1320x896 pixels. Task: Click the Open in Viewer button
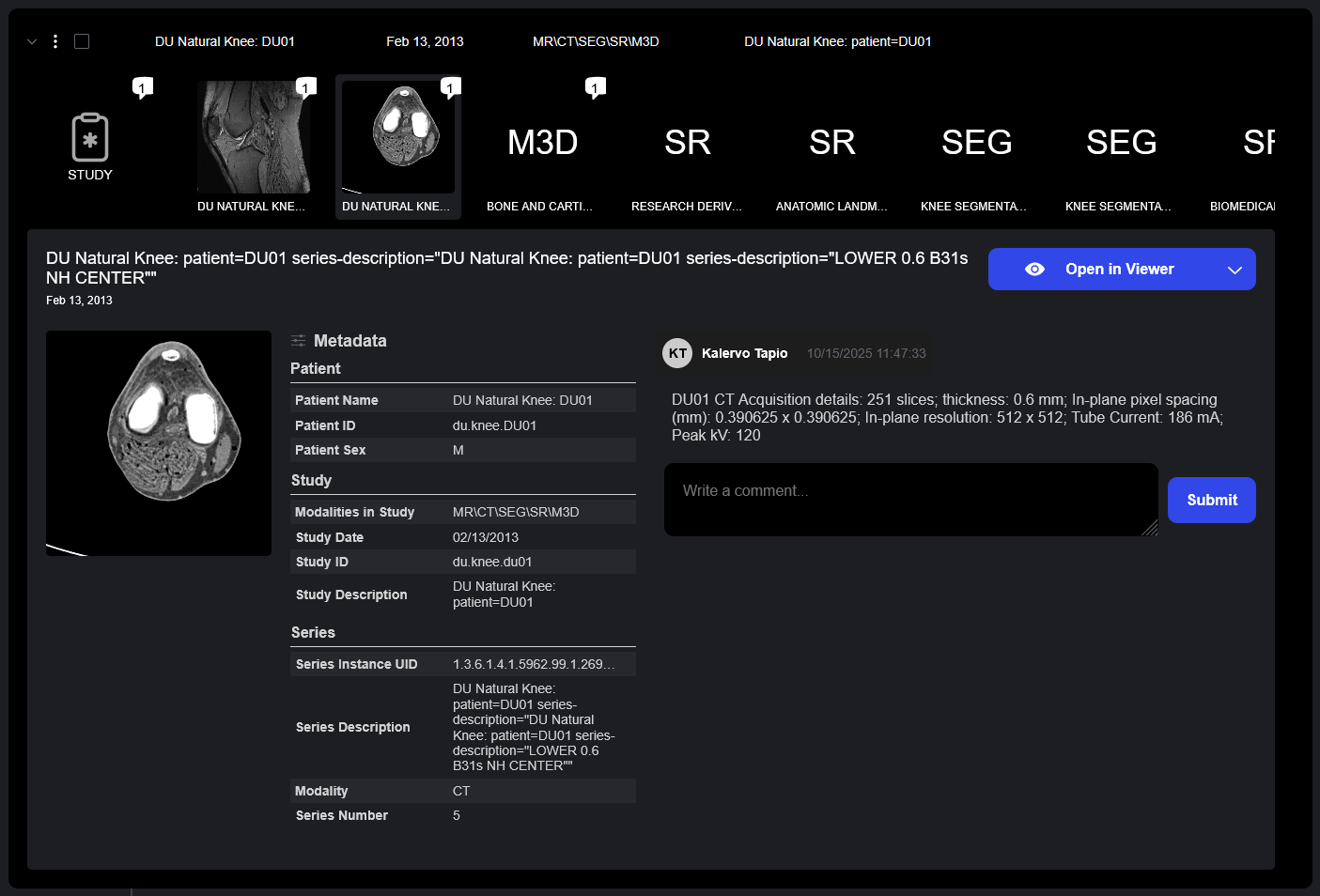point(1119,269)
